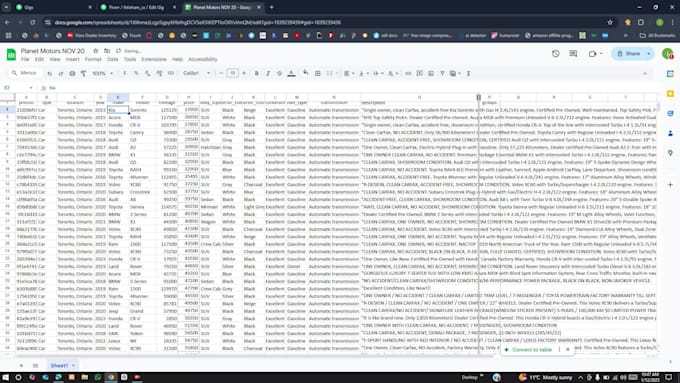Open Google Maps side panel
Screen dimensions: 680x383
tap(670, 153)
